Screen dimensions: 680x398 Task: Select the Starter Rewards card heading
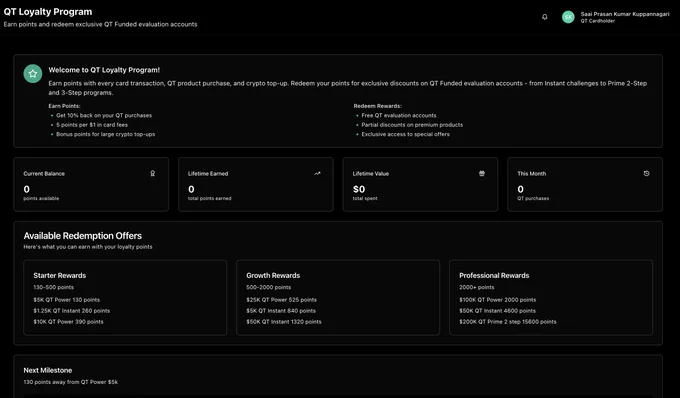pos(60,275)
